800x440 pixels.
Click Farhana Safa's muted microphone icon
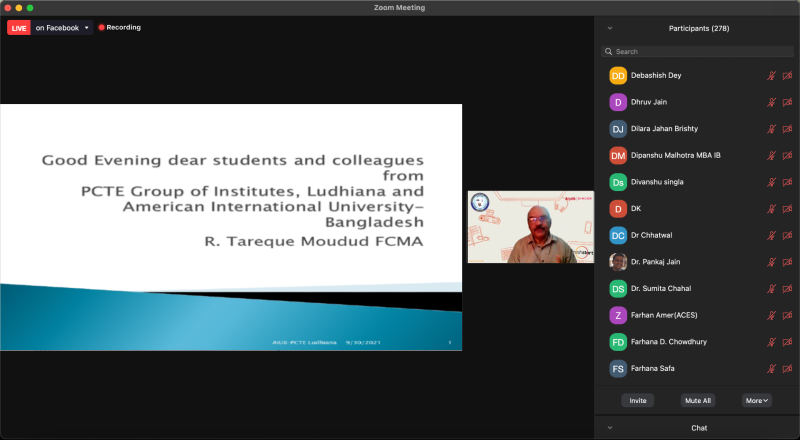click(771, 368)
